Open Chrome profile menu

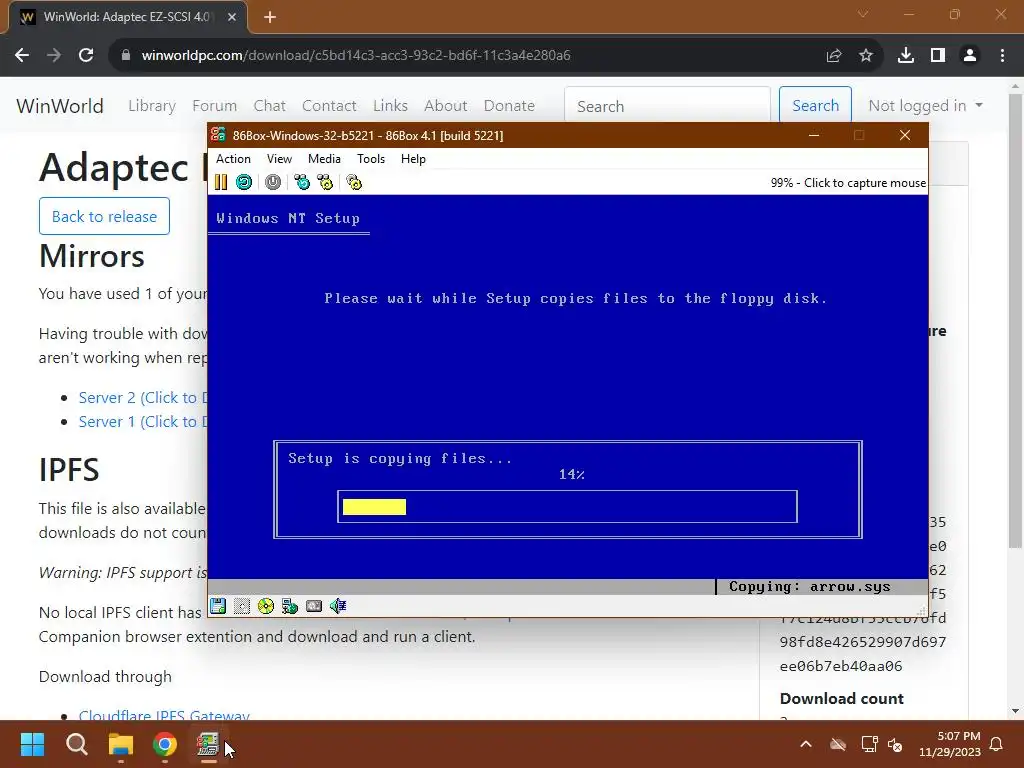coord(970,56)
